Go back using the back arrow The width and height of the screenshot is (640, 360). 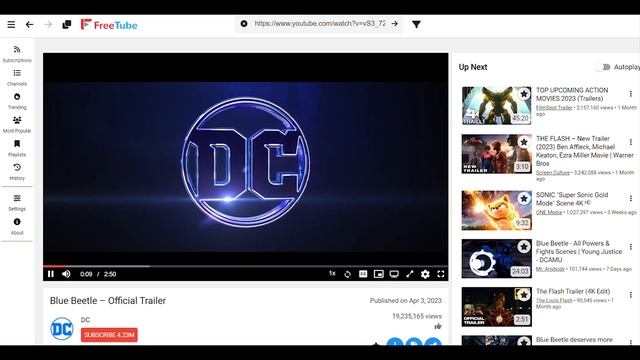tap(29, 24)
